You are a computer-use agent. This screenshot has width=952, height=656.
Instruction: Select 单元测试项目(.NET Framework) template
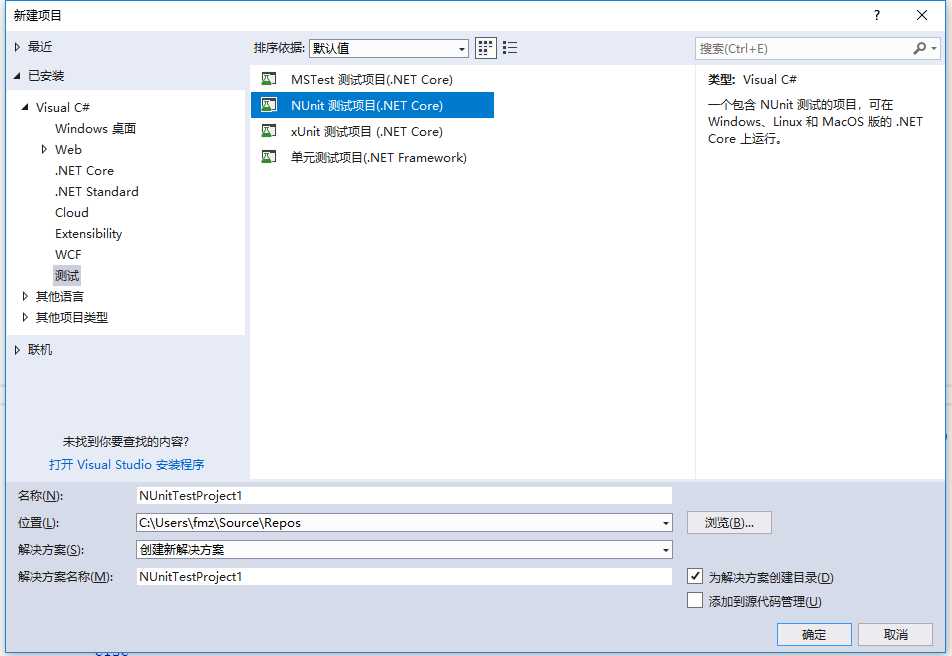point(372,157)
